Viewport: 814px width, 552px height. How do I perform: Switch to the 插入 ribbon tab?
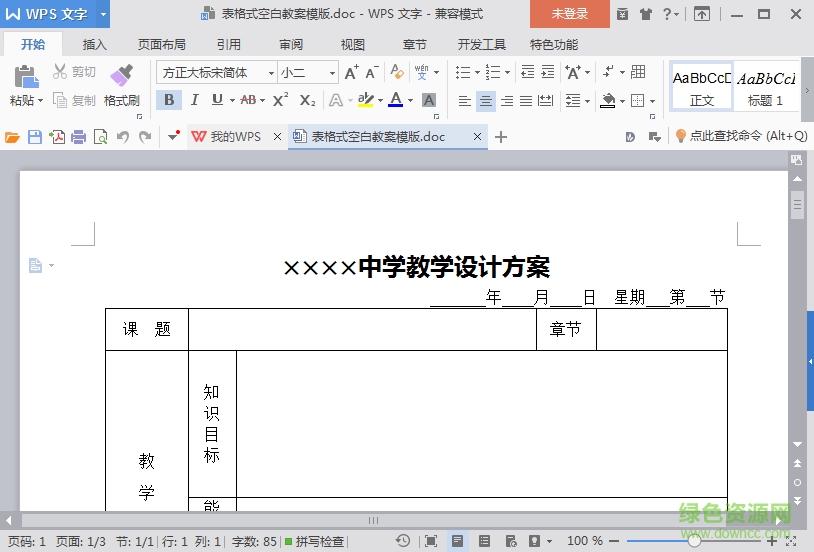95,45
